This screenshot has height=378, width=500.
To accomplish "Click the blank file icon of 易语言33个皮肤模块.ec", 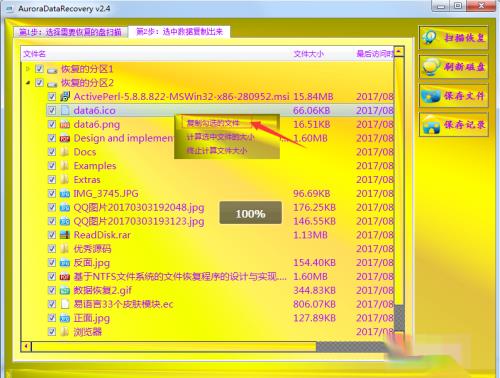I will click(x=65, y=304).
